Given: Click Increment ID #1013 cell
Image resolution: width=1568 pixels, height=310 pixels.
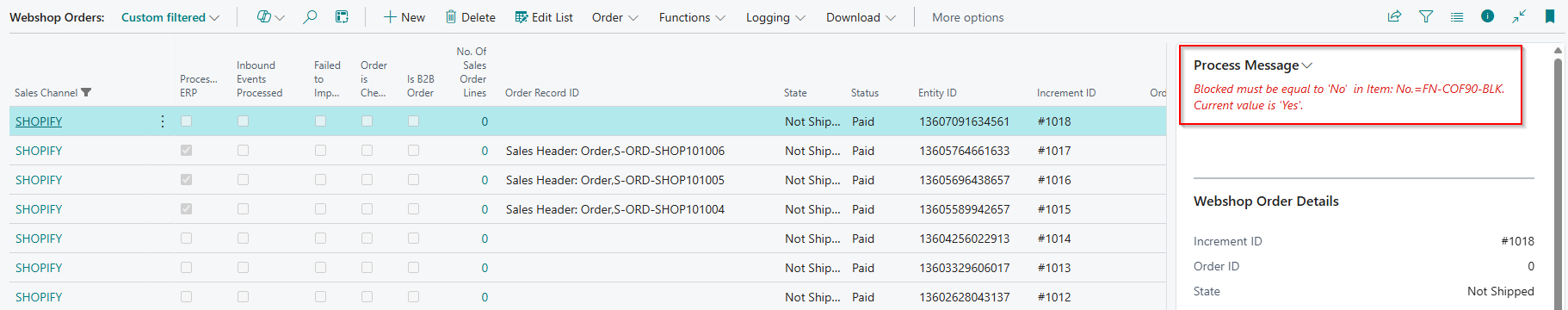Looking at the screenshot, I should (1054, 268).
